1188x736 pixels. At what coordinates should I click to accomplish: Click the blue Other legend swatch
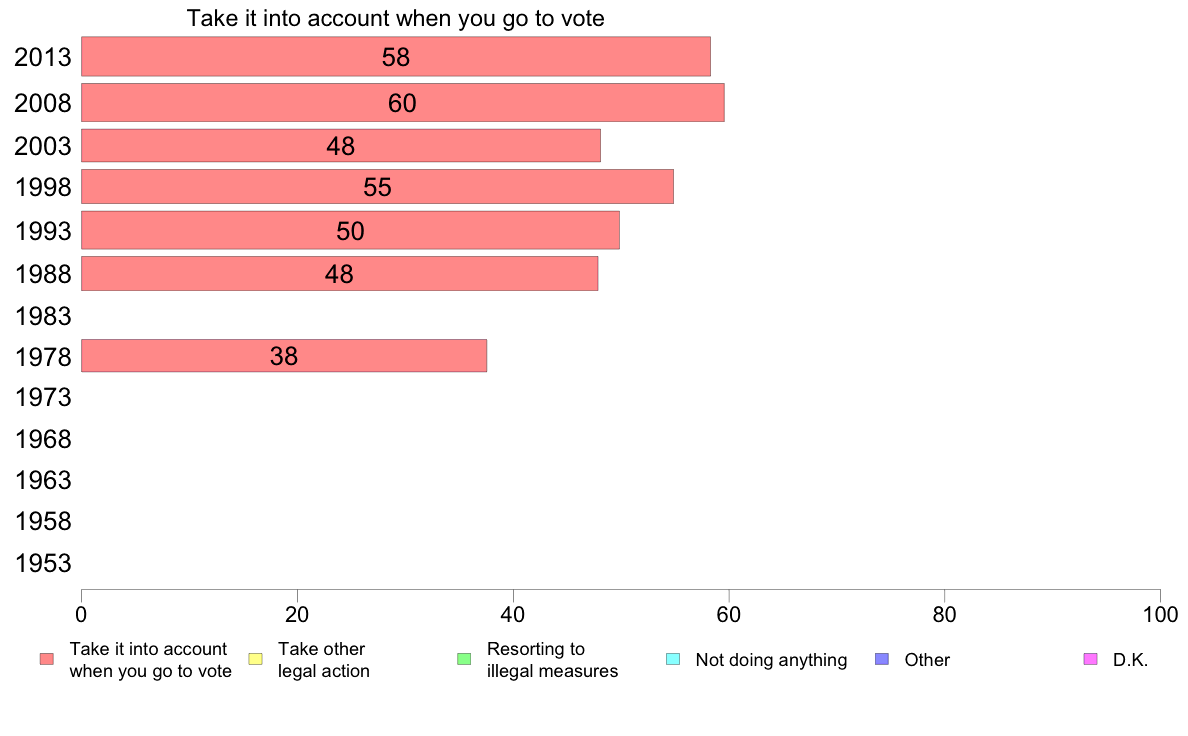[x=882, y=659]
